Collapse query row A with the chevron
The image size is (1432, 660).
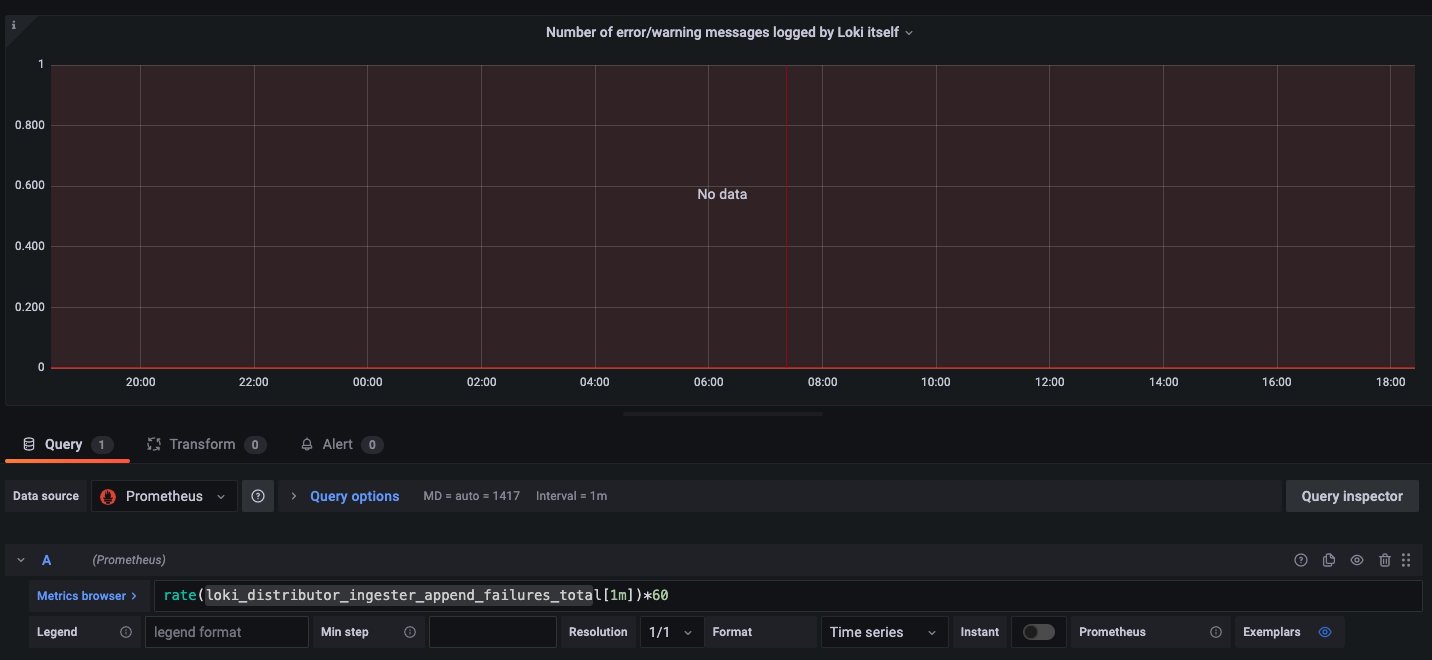20,560
